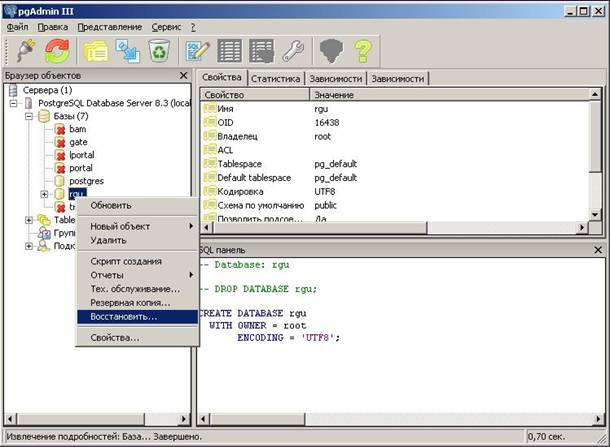The width and height of the screenshot is (610, 447).
Task: Select the Владелец property row
Action: pyautogui.click(x=395, y=136)
